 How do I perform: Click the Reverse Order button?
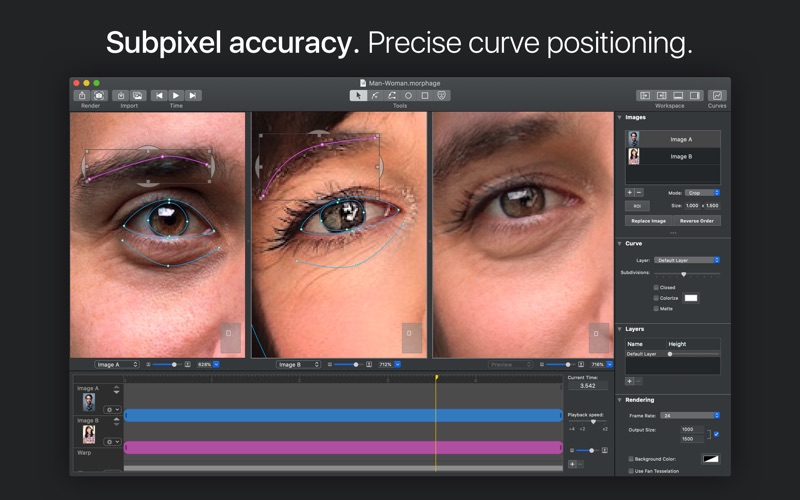[698, 221]
